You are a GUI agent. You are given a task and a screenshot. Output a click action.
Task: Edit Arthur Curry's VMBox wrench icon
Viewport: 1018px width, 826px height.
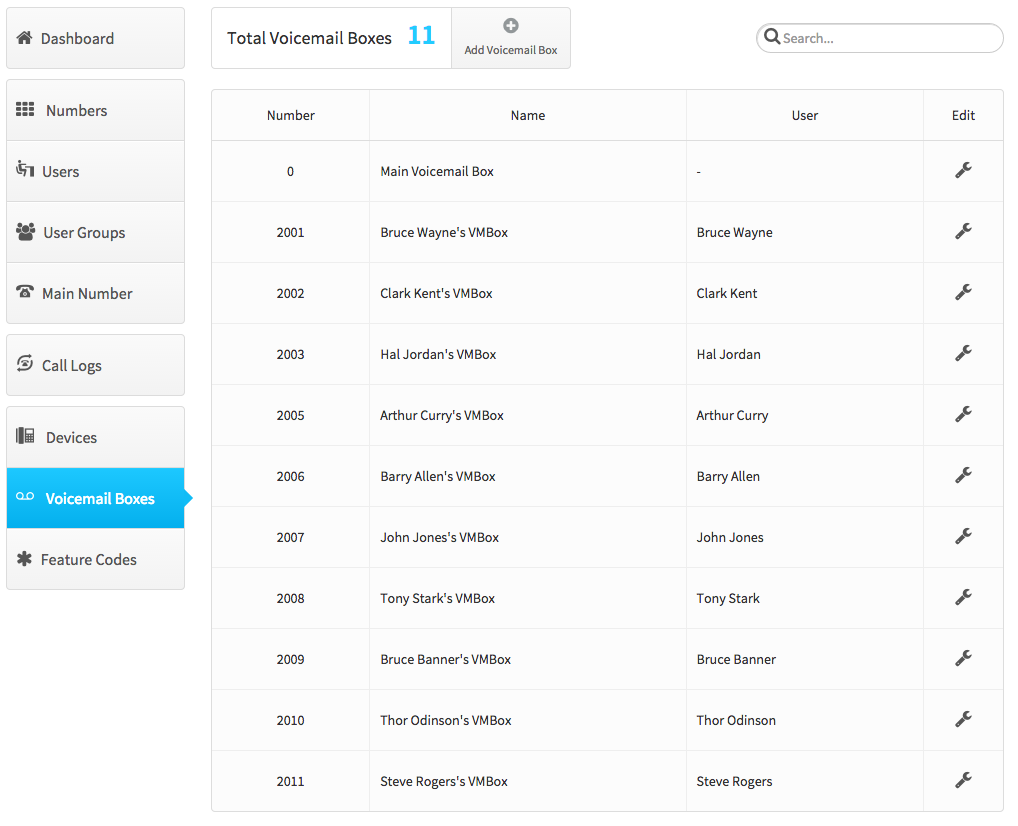point(963,414)
